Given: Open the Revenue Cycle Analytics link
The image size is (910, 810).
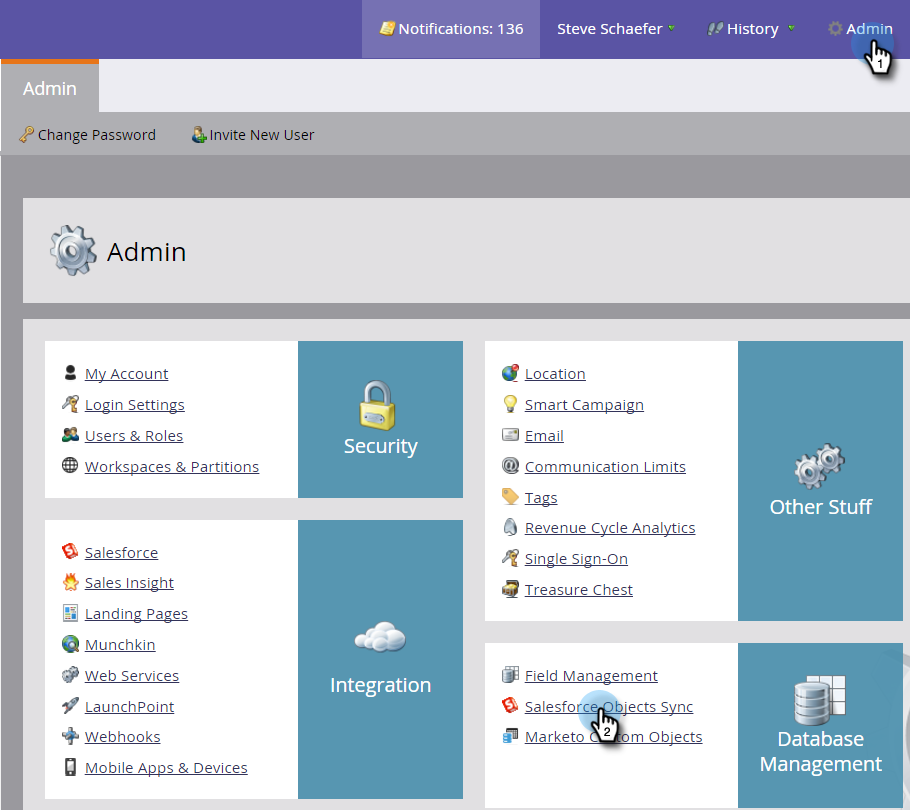Looking at the screenshot, I should pos(610,527).
